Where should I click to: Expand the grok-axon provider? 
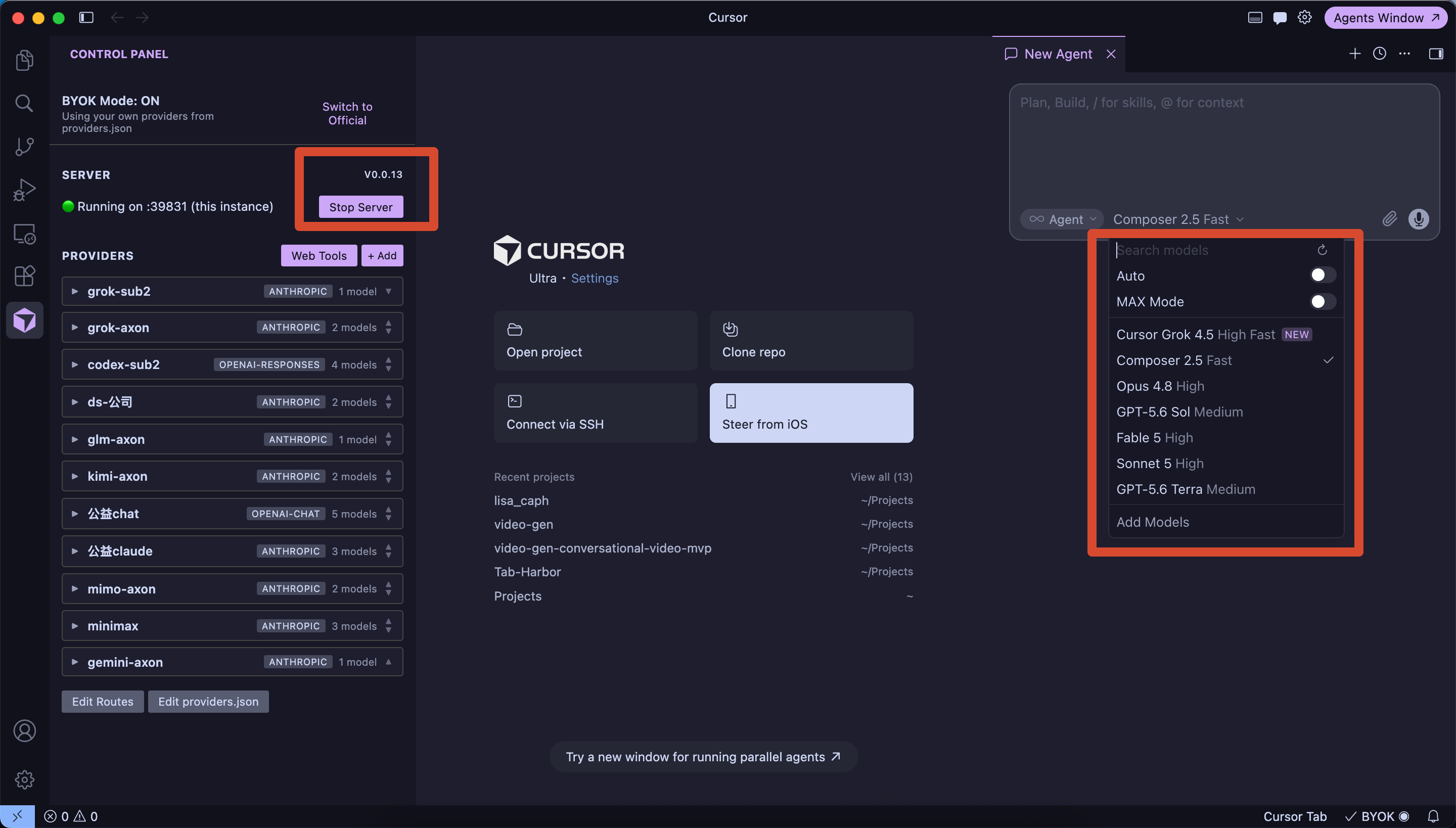click(74, 328)
